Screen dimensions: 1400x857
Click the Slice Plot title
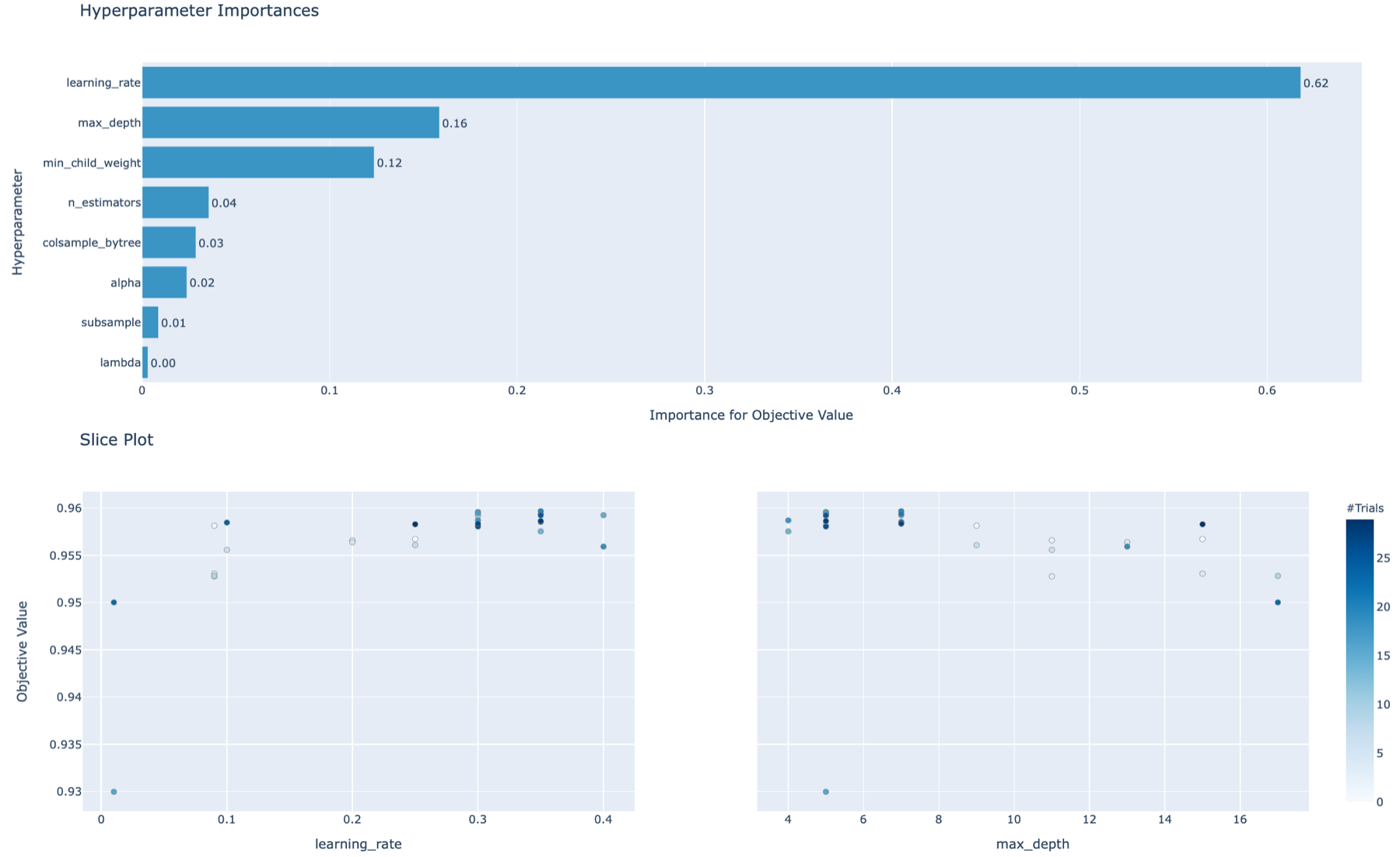pos(116,439)
